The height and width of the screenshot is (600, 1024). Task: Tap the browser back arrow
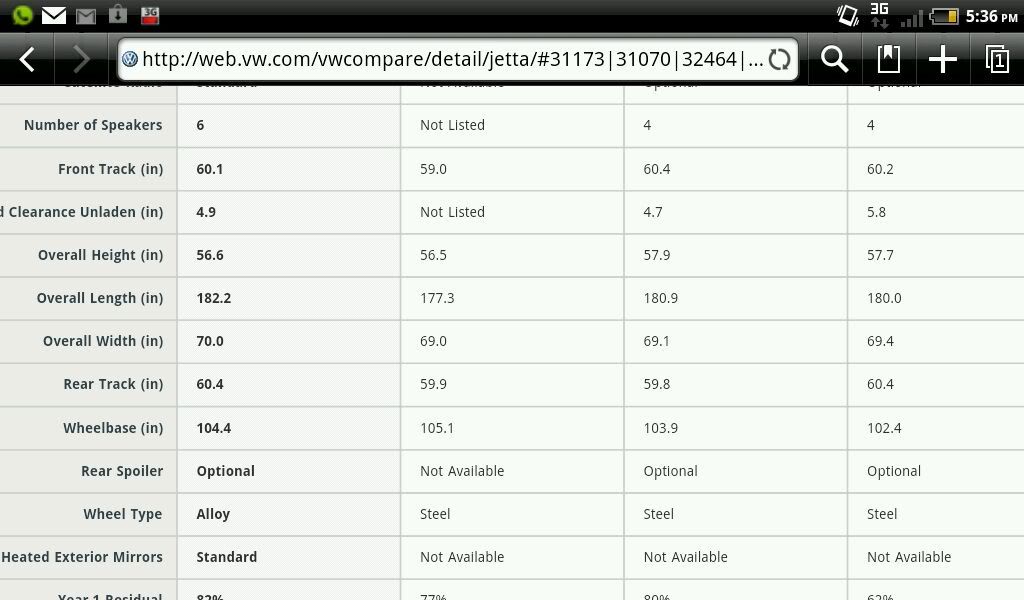[28, 59]
